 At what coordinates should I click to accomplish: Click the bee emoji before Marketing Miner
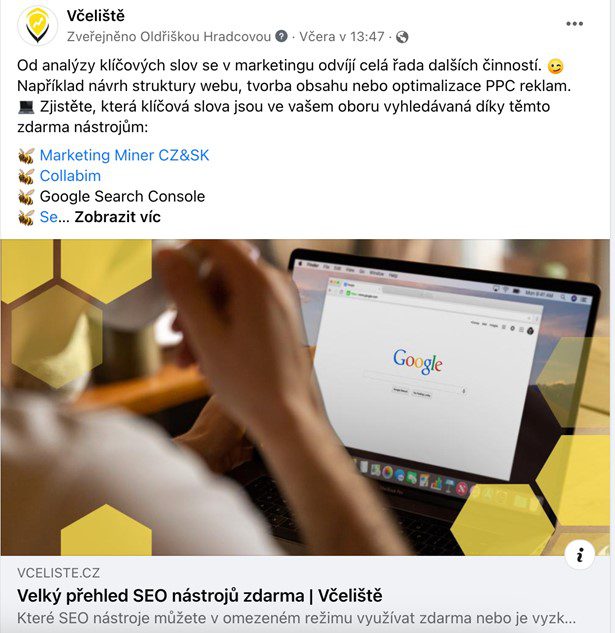[x=26, y=155]
